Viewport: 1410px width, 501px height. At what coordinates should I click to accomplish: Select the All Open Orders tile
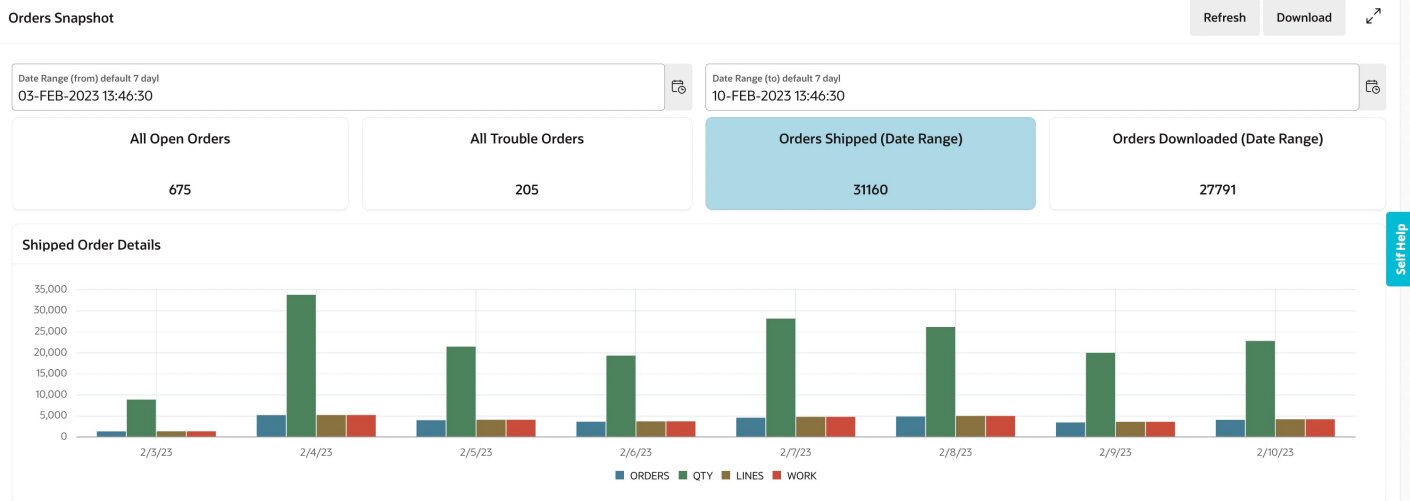click(180, 163)
